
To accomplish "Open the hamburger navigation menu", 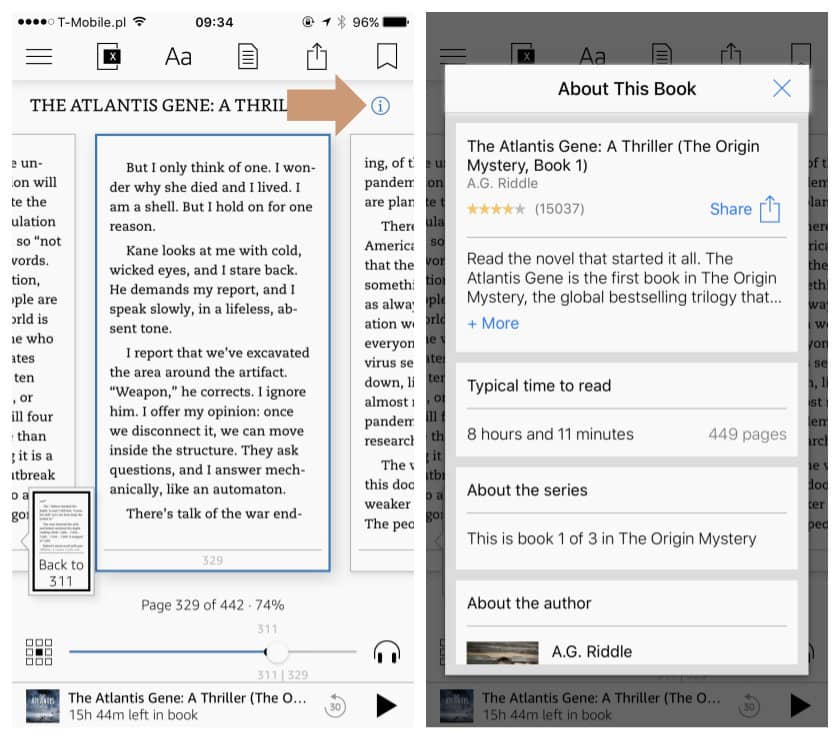I will 39,57.
